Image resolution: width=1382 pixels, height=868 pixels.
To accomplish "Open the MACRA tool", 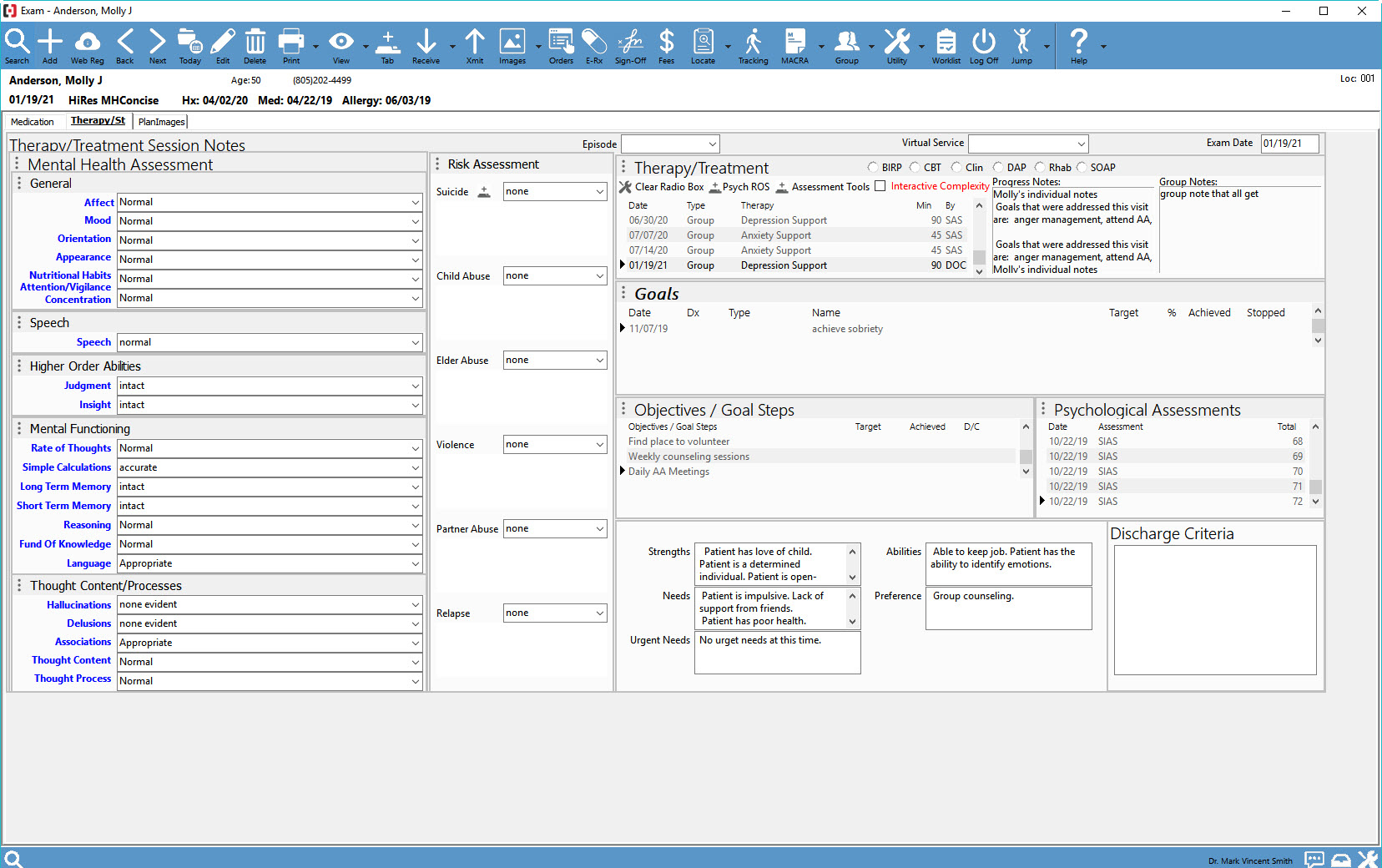I will point(795,46).
